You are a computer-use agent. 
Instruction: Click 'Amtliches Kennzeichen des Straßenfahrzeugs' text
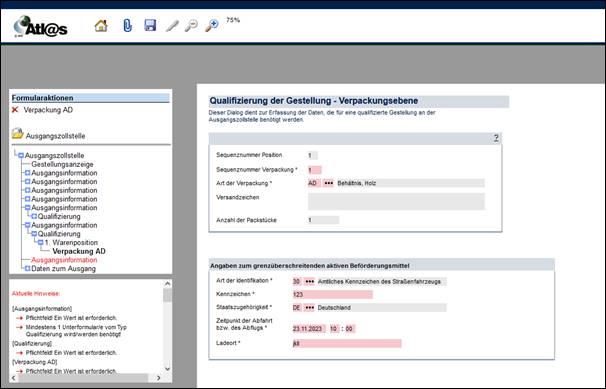pos(379,282)
